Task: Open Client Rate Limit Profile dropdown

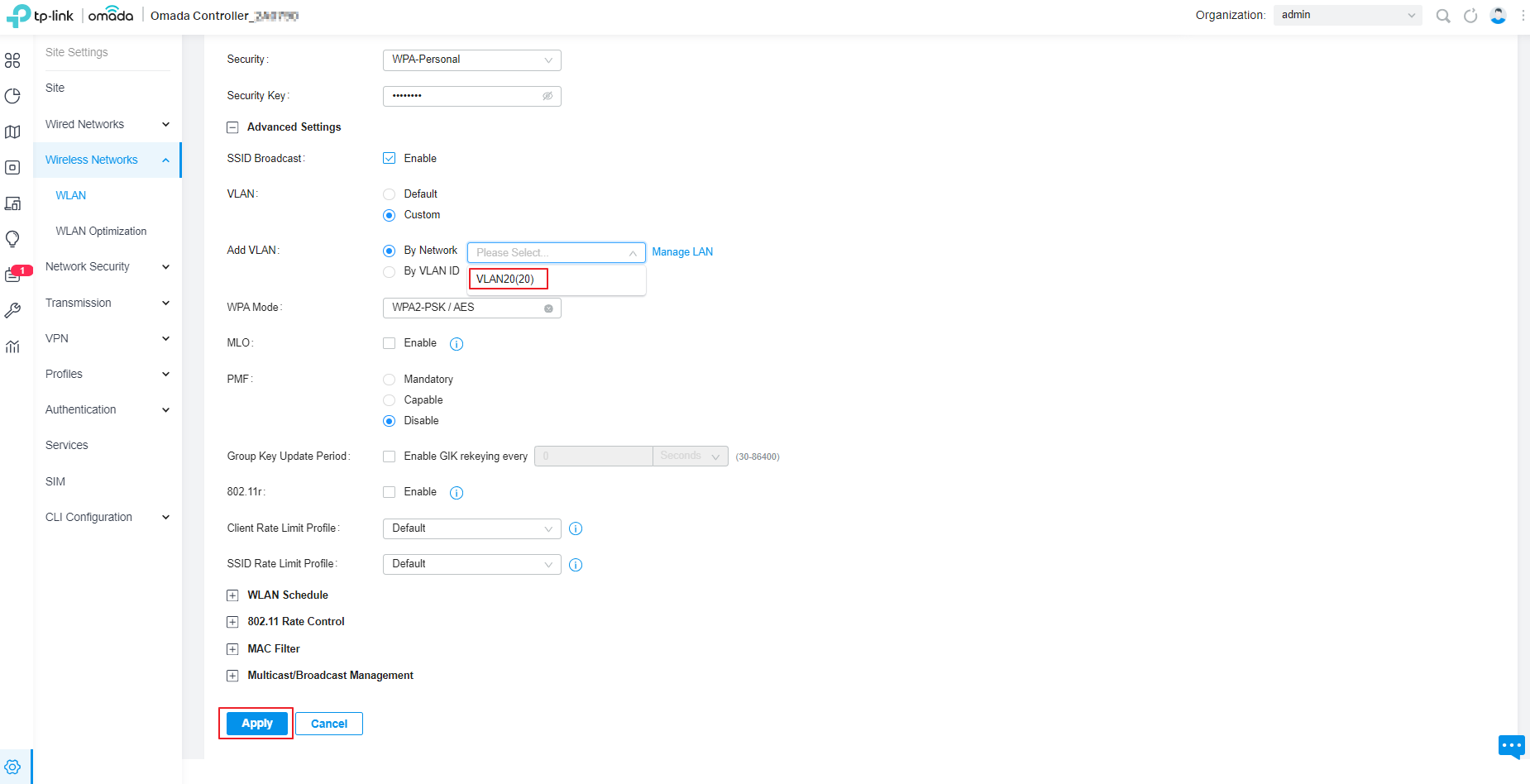Action: 472,528
